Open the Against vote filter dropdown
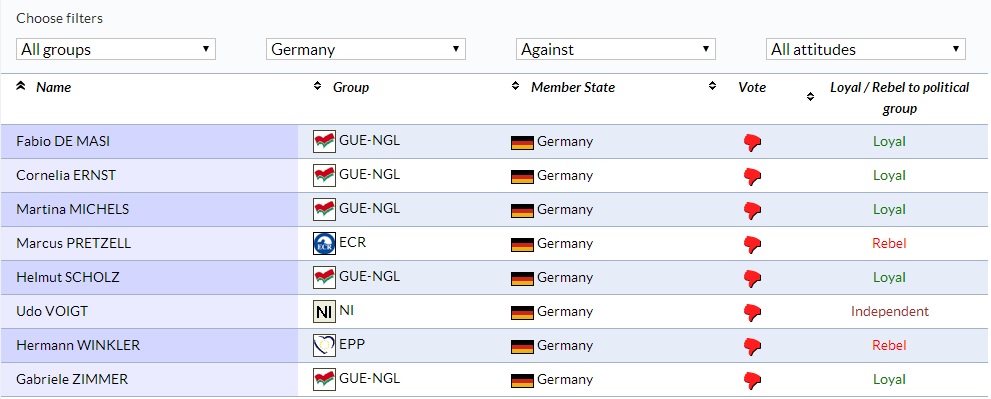This screenshot has height=399, width=991. coord(616,49)
